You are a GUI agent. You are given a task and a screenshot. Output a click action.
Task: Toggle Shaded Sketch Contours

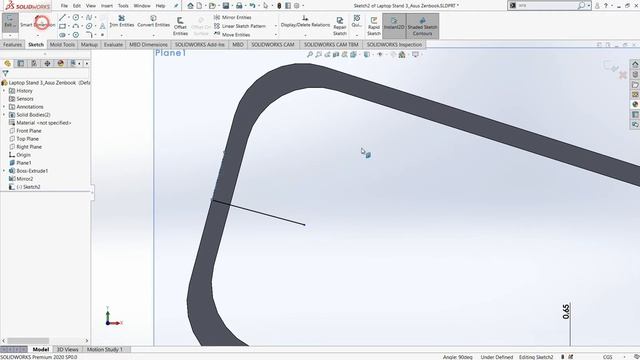click(422, 26)
